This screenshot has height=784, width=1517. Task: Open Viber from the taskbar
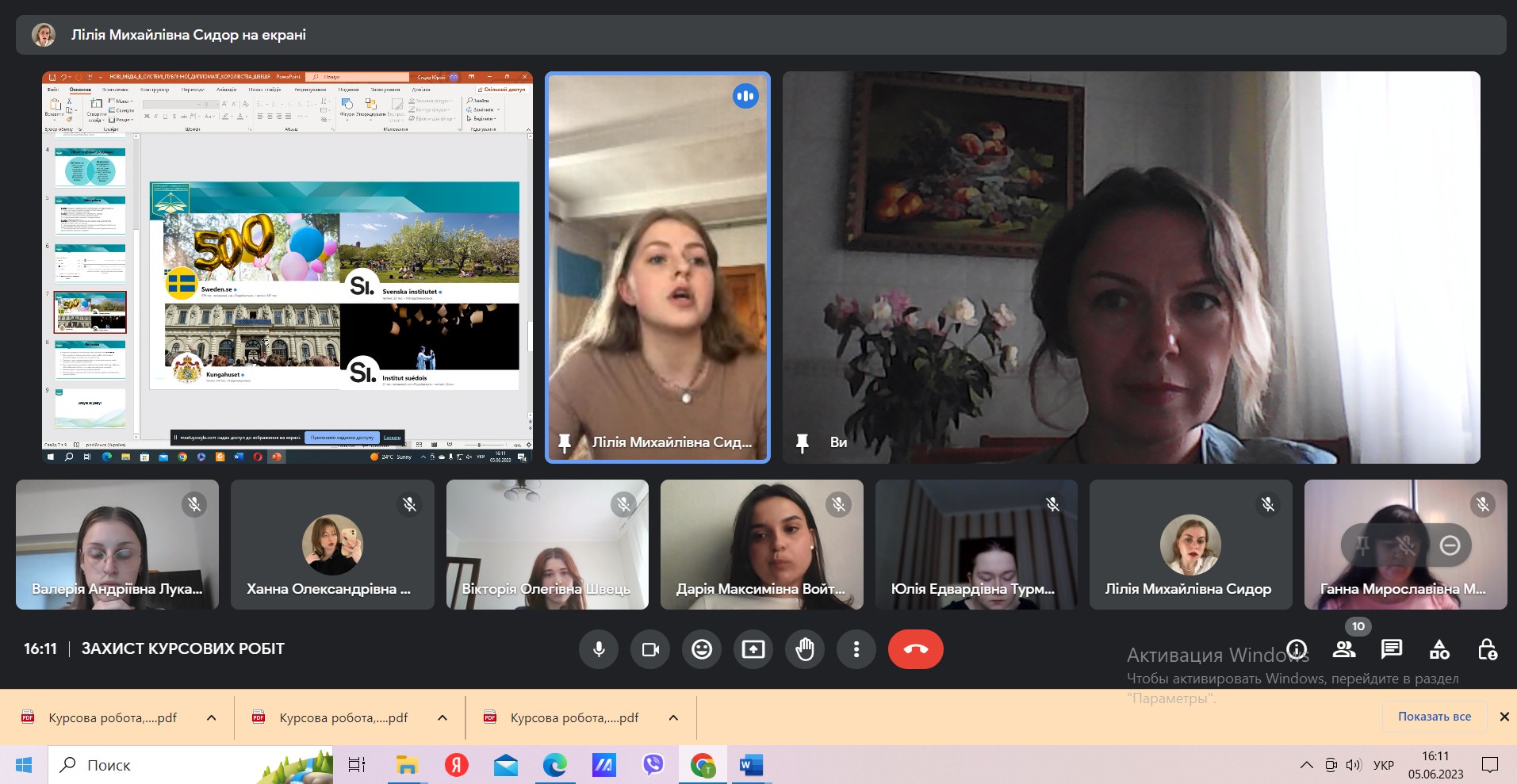click(x=653, y=765)
